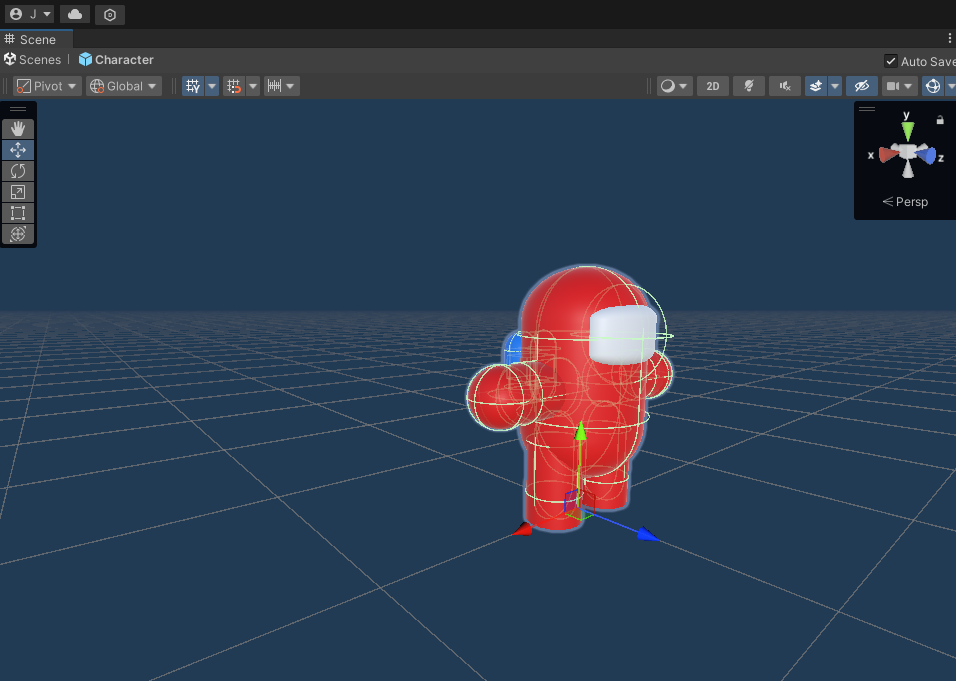
Task: Select the character's white visor
Action: (x=622, y=335)
